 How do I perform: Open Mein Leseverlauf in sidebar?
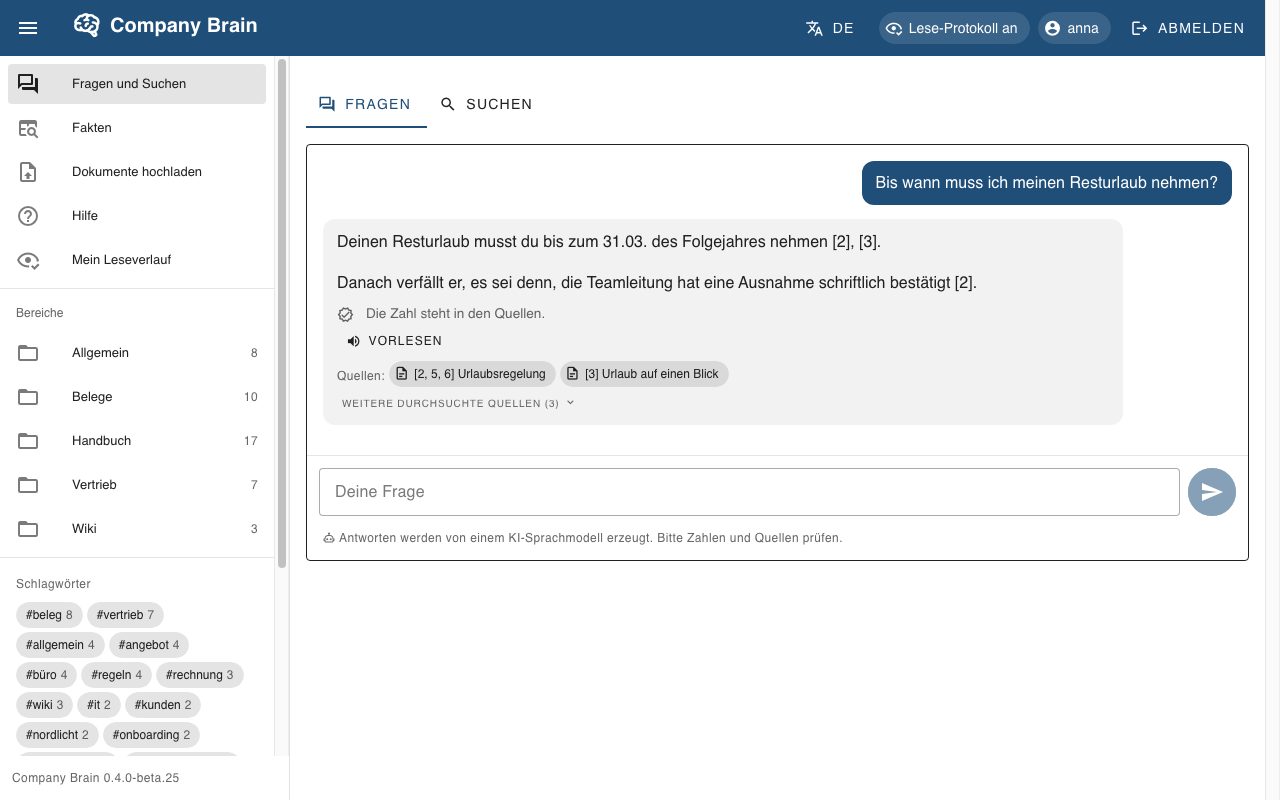click(x=137, y=260)
